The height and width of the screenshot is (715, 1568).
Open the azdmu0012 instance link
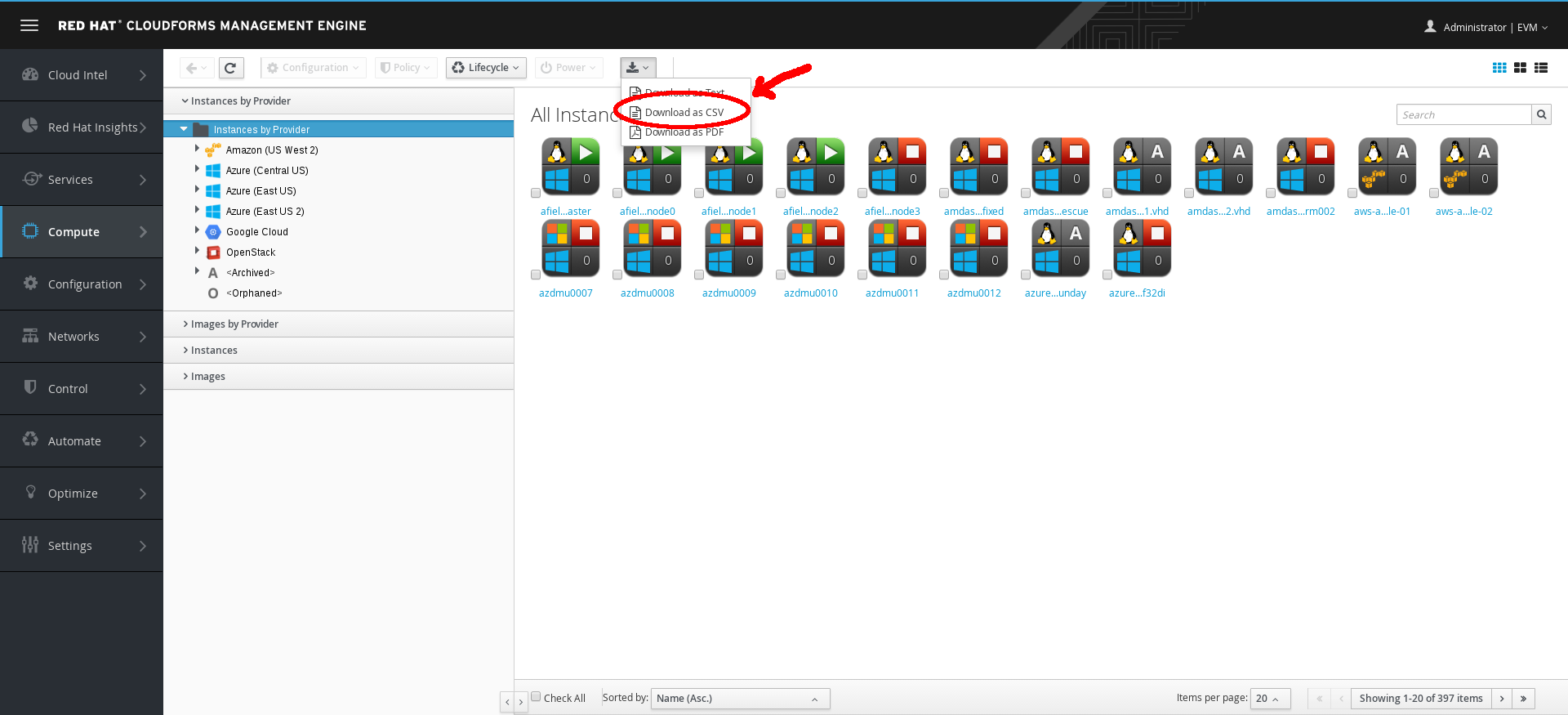click(x=974, y=293)
